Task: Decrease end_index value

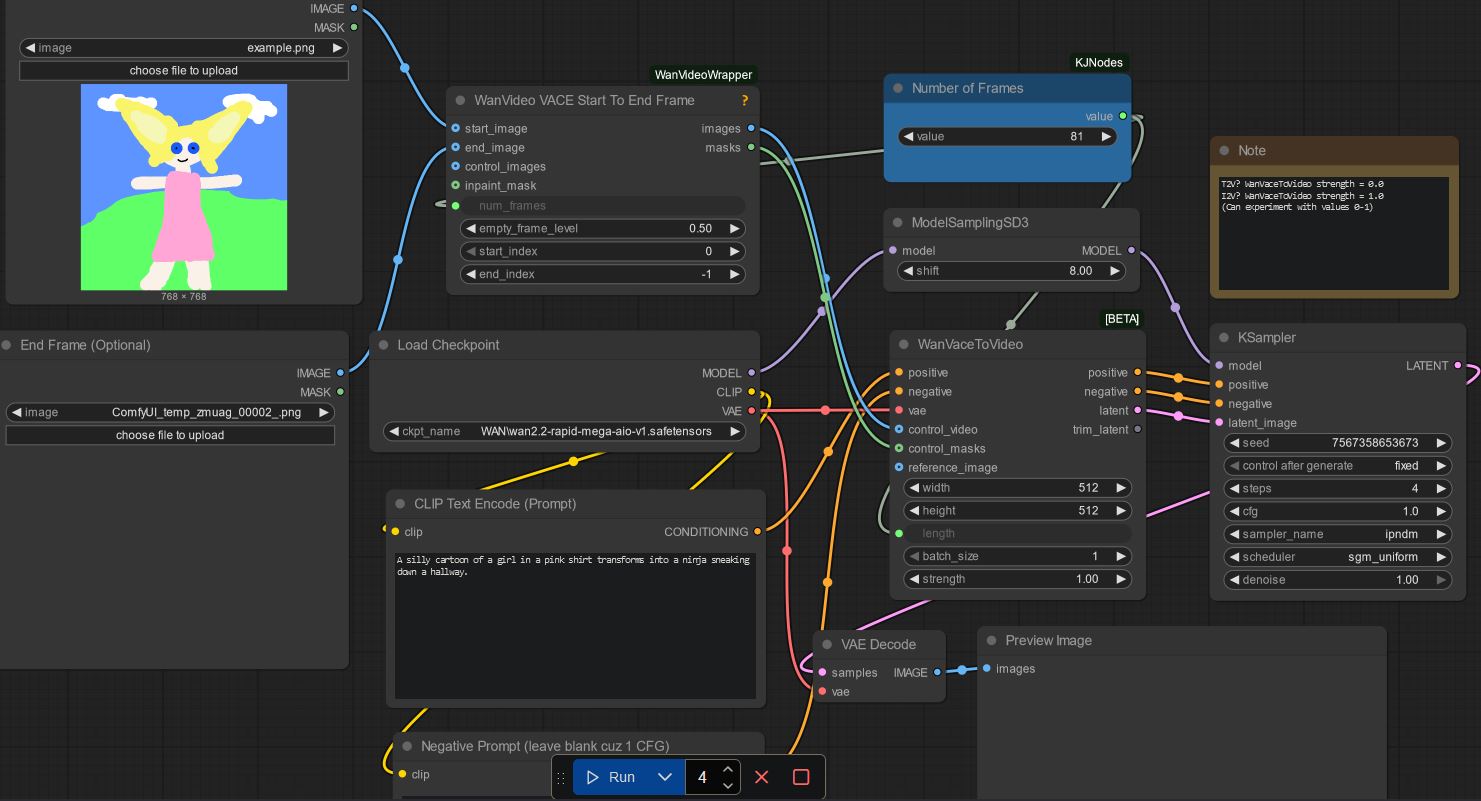Action: tap(471, 274)
